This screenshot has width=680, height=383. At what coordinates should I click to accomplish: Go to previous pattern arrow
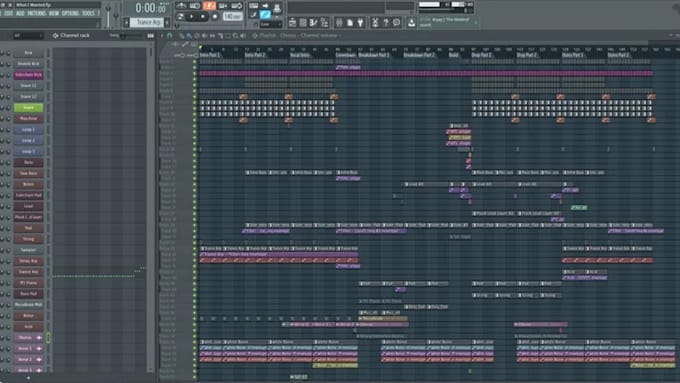tap(126, 22)
